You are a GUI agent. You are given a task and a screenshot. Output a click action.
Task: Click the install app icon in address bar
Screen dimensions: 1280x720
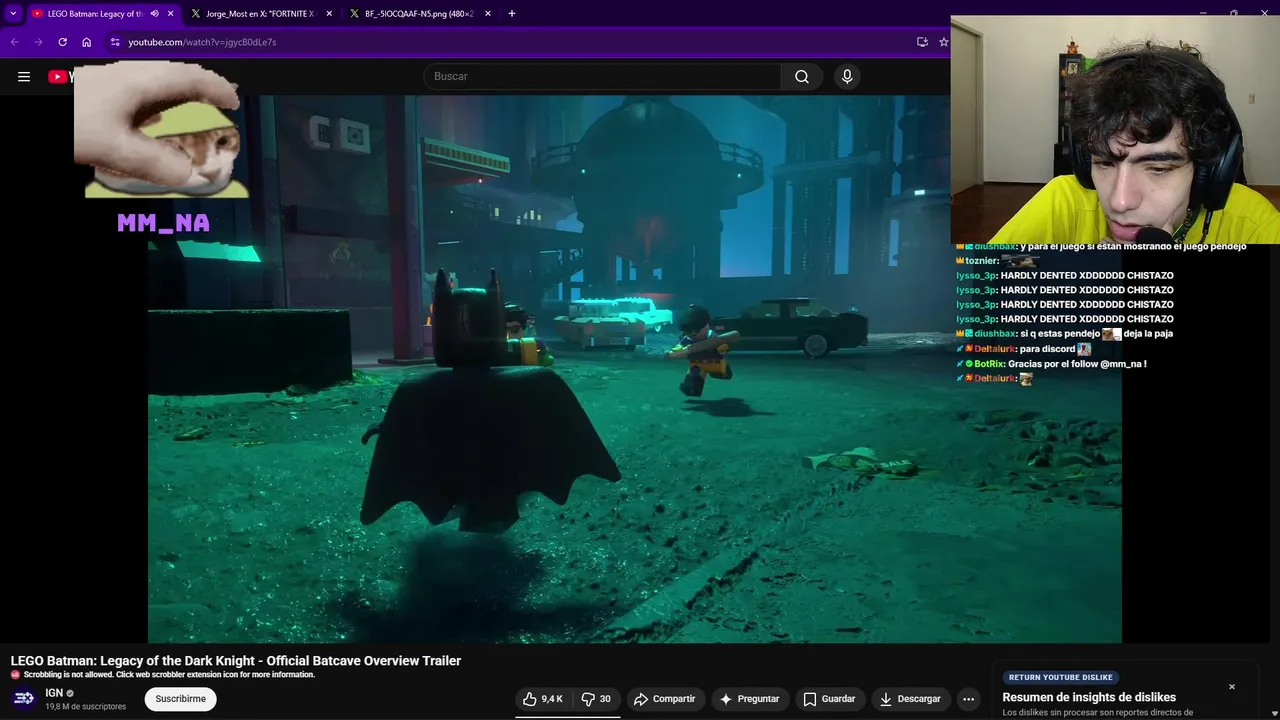coord(922,42)
